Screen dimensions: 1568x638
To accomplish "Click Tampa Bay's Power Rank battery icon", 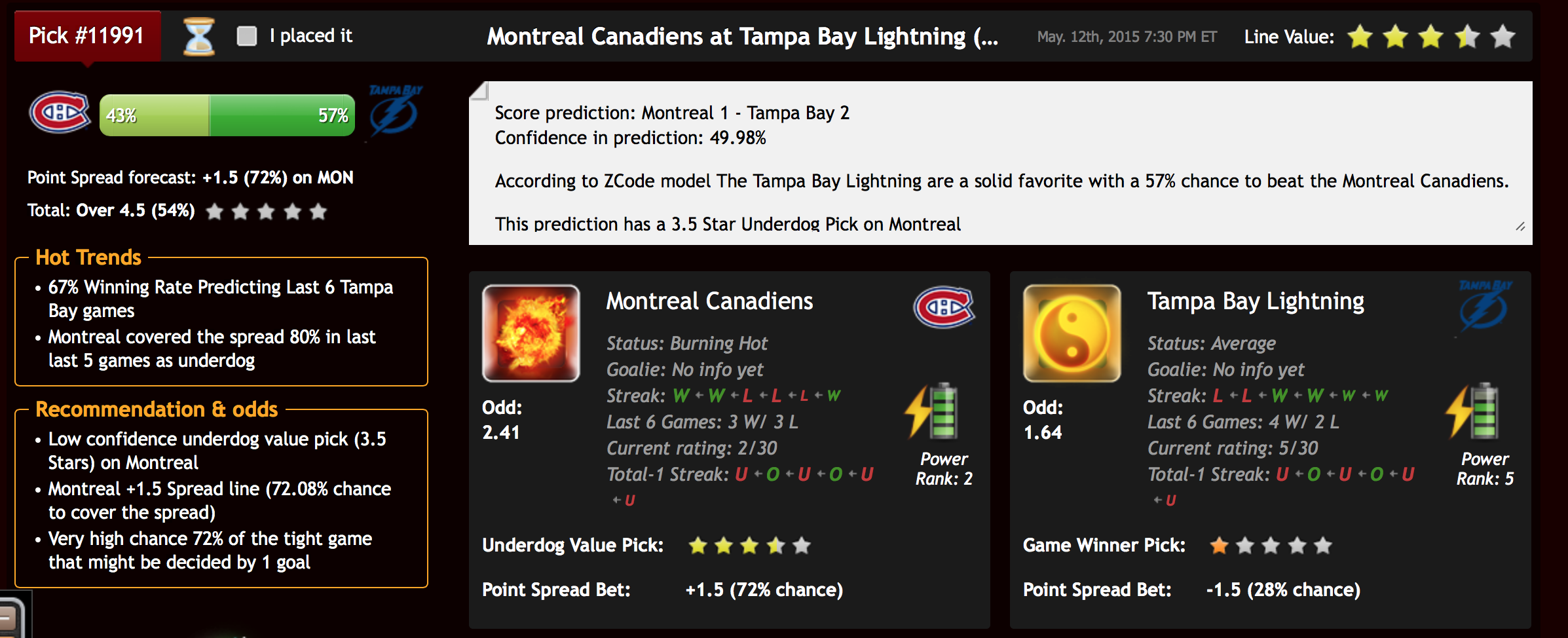I will point(1473,411).
